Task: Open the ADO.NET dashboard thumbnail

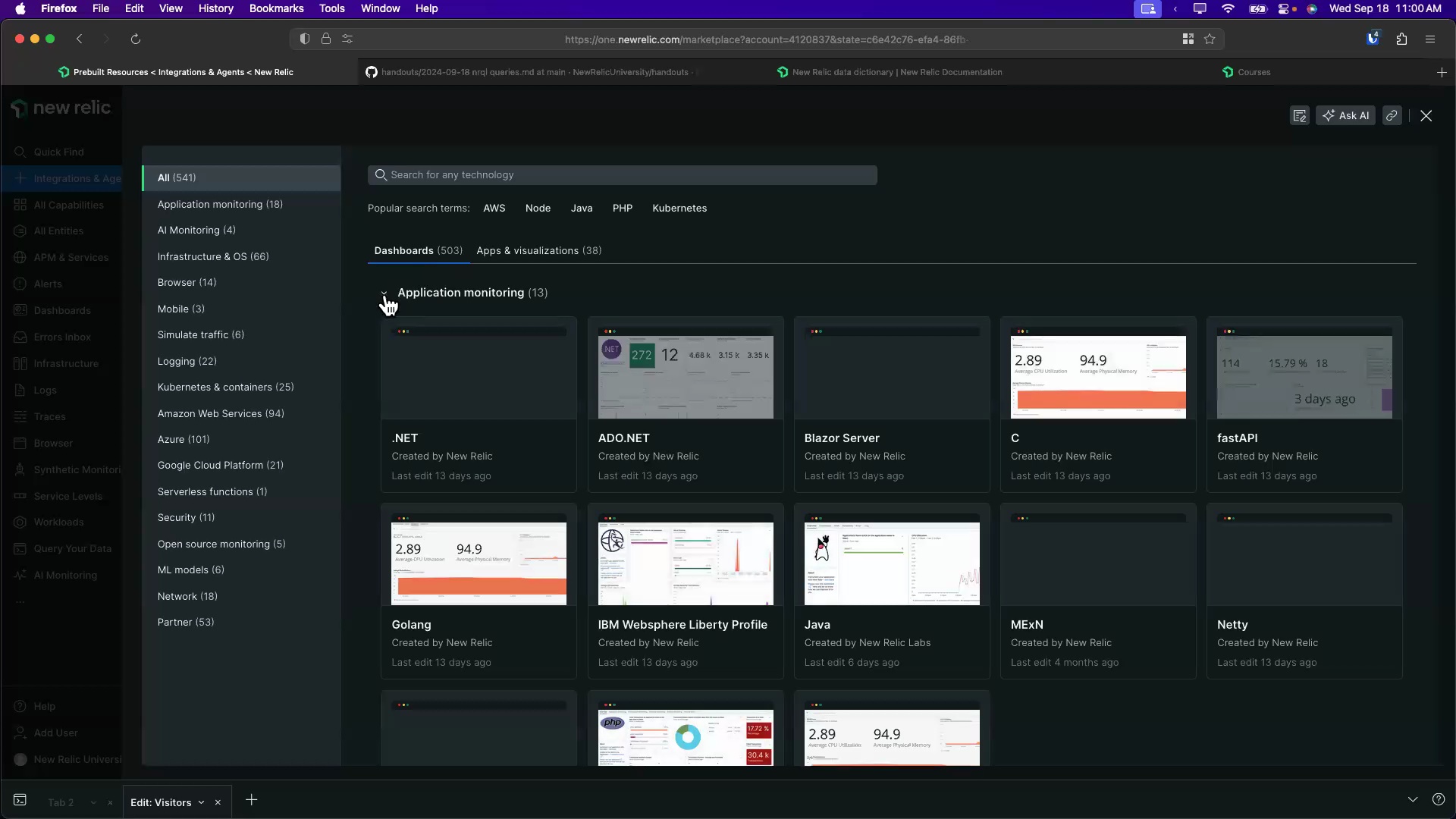Action: tap(686, 373)
